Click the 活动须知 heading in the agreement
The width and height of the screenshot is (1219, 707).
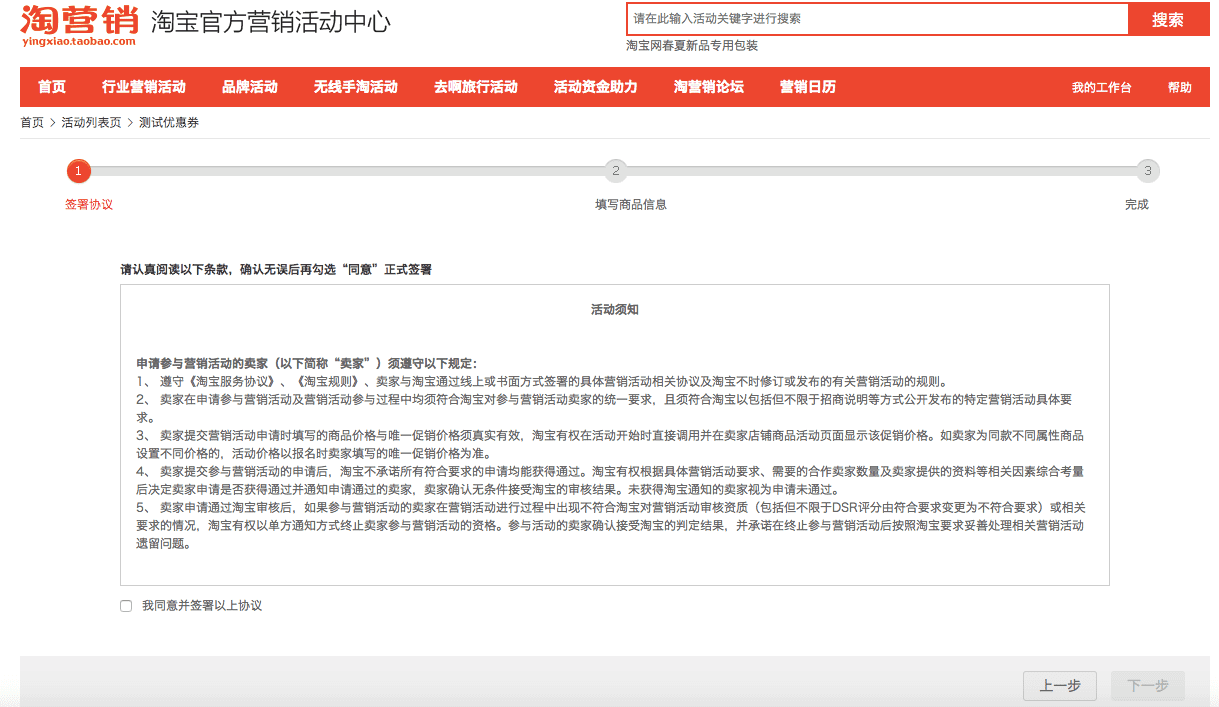(x=615, y=310)
